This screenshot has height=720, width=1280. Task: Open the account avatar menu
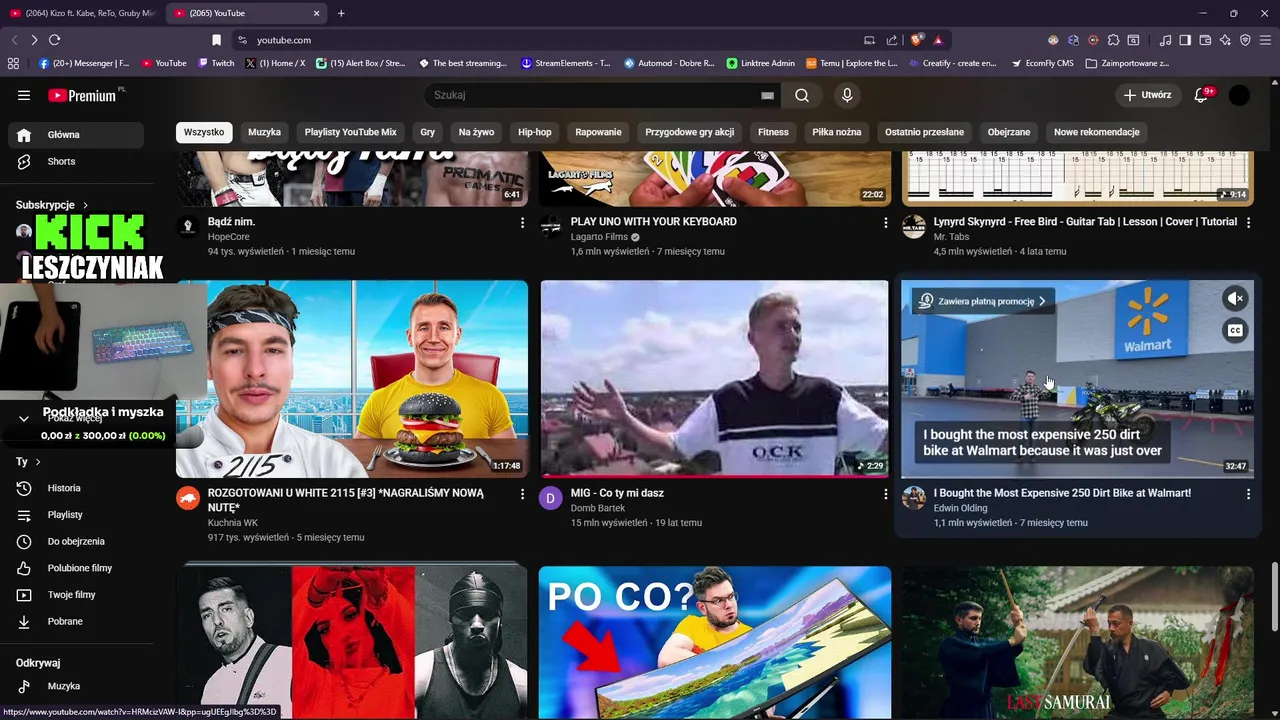(1239, 95)
